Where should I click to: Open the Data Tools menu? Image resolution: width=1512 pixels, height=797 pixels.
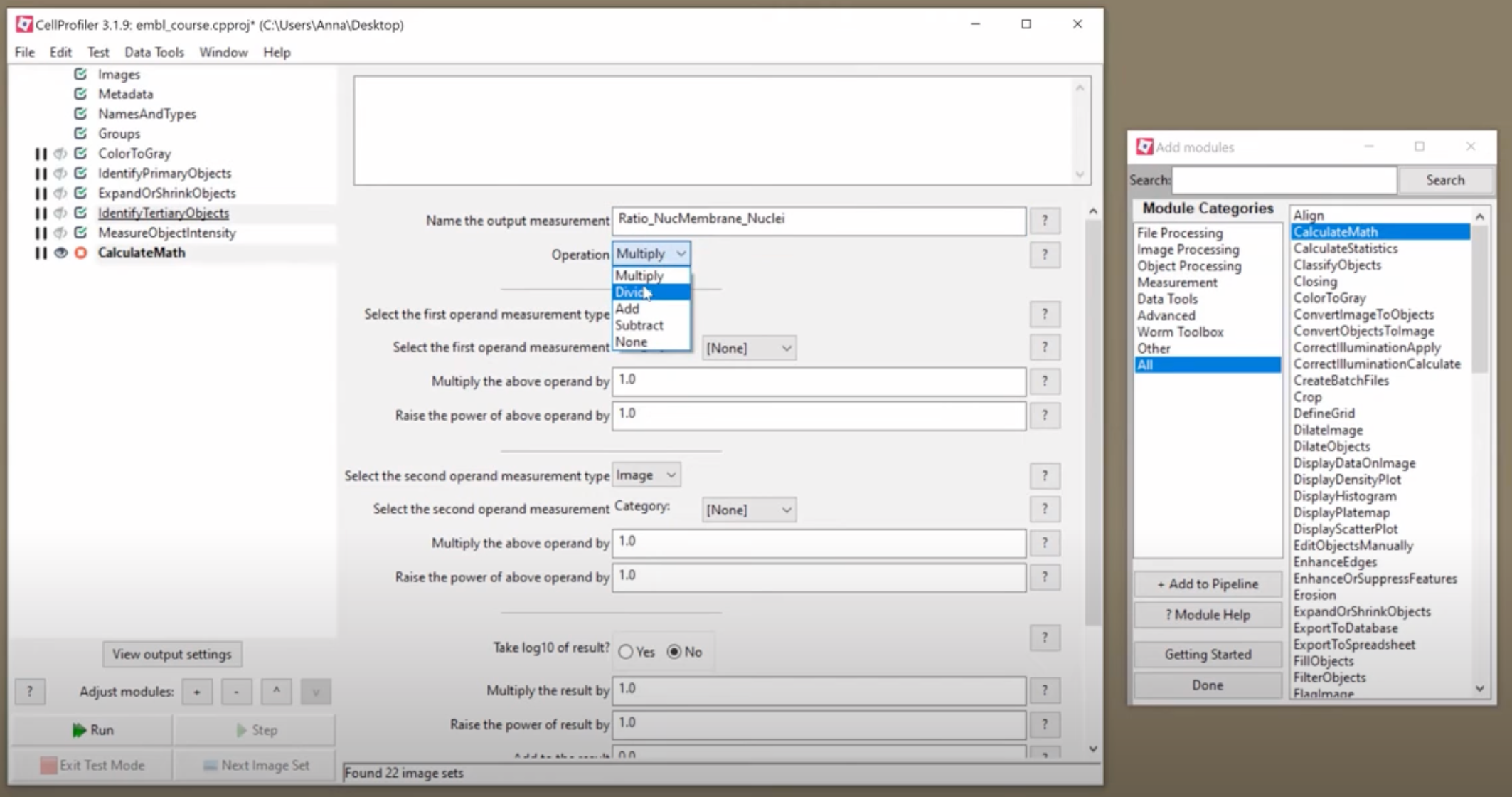coord(154,52)
